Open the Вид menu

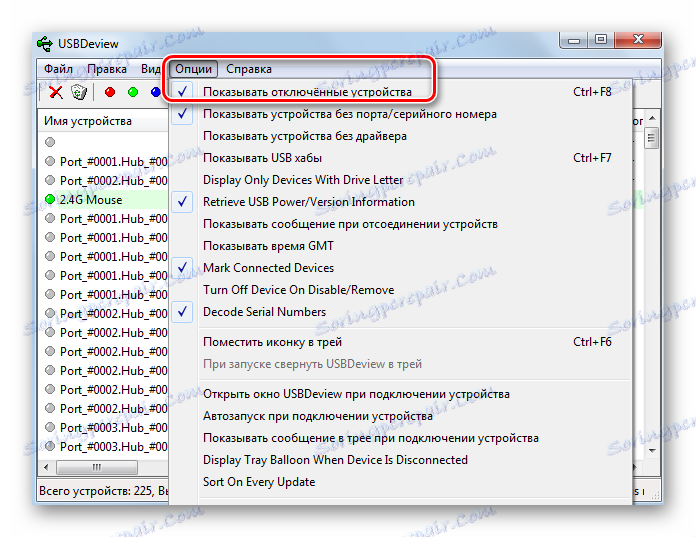tap(150, 69)
